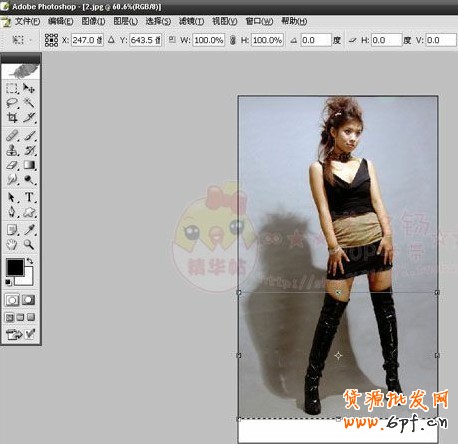Open the 滤镜(T) filter menu
The image size is (458, 444).
pyautogui.click(x=191, y=21)
